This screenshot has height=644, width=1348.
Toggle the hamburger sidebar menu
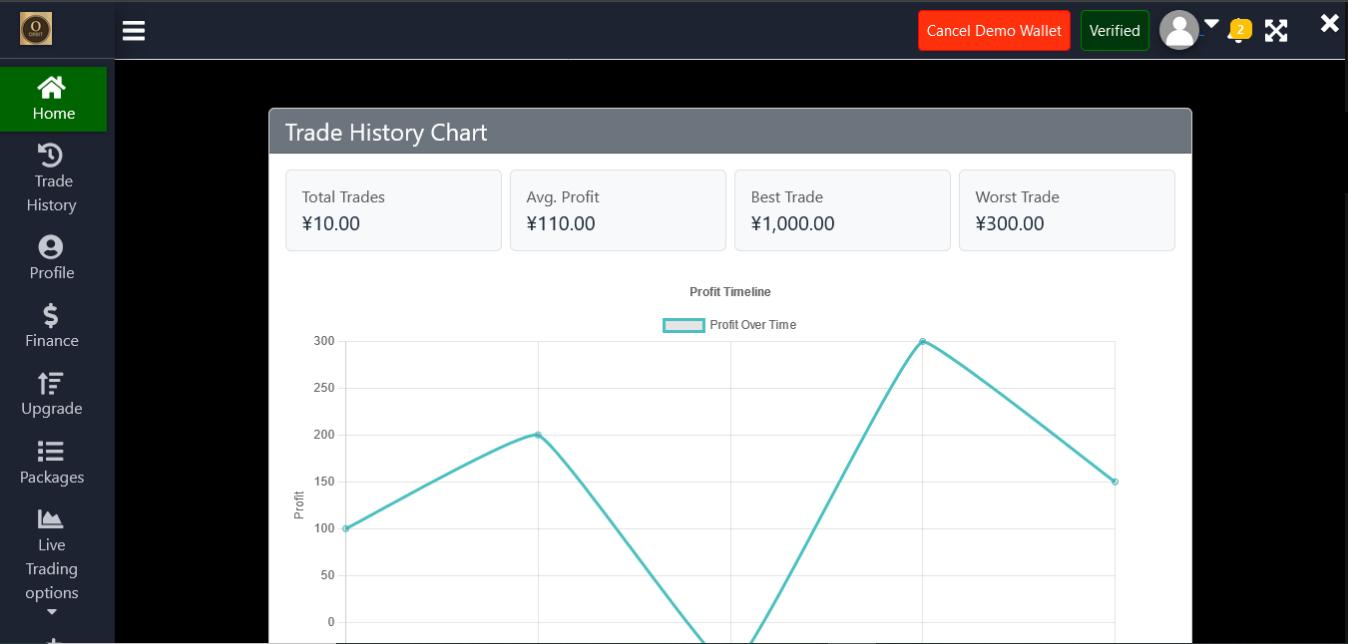click(134, 31)
